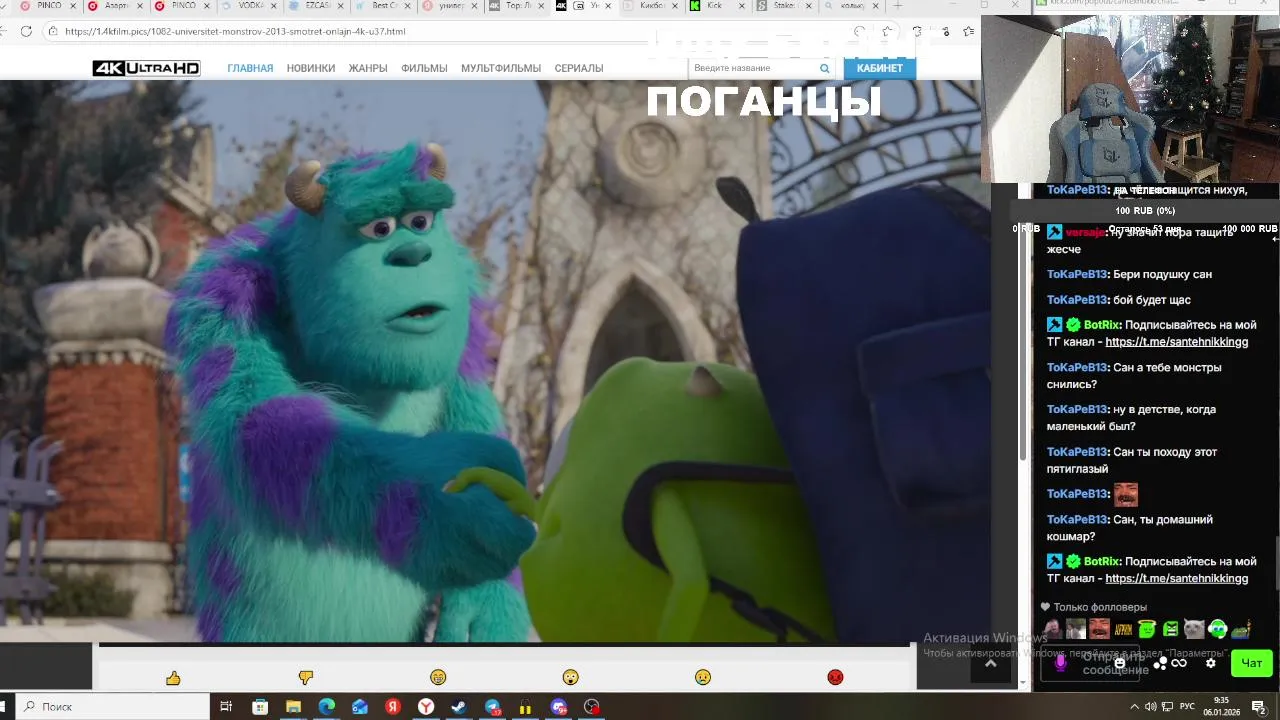The height and width of the screenshot is (720, 1280).
Task: Pick the sad face emoji reaction
Action: (703, 678)
